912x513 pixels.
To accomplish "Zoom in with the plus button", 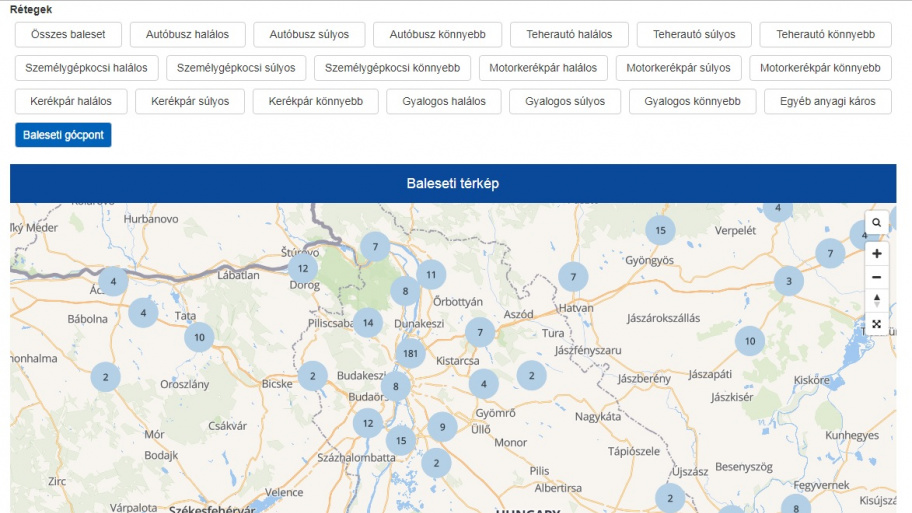I will 876,254.
